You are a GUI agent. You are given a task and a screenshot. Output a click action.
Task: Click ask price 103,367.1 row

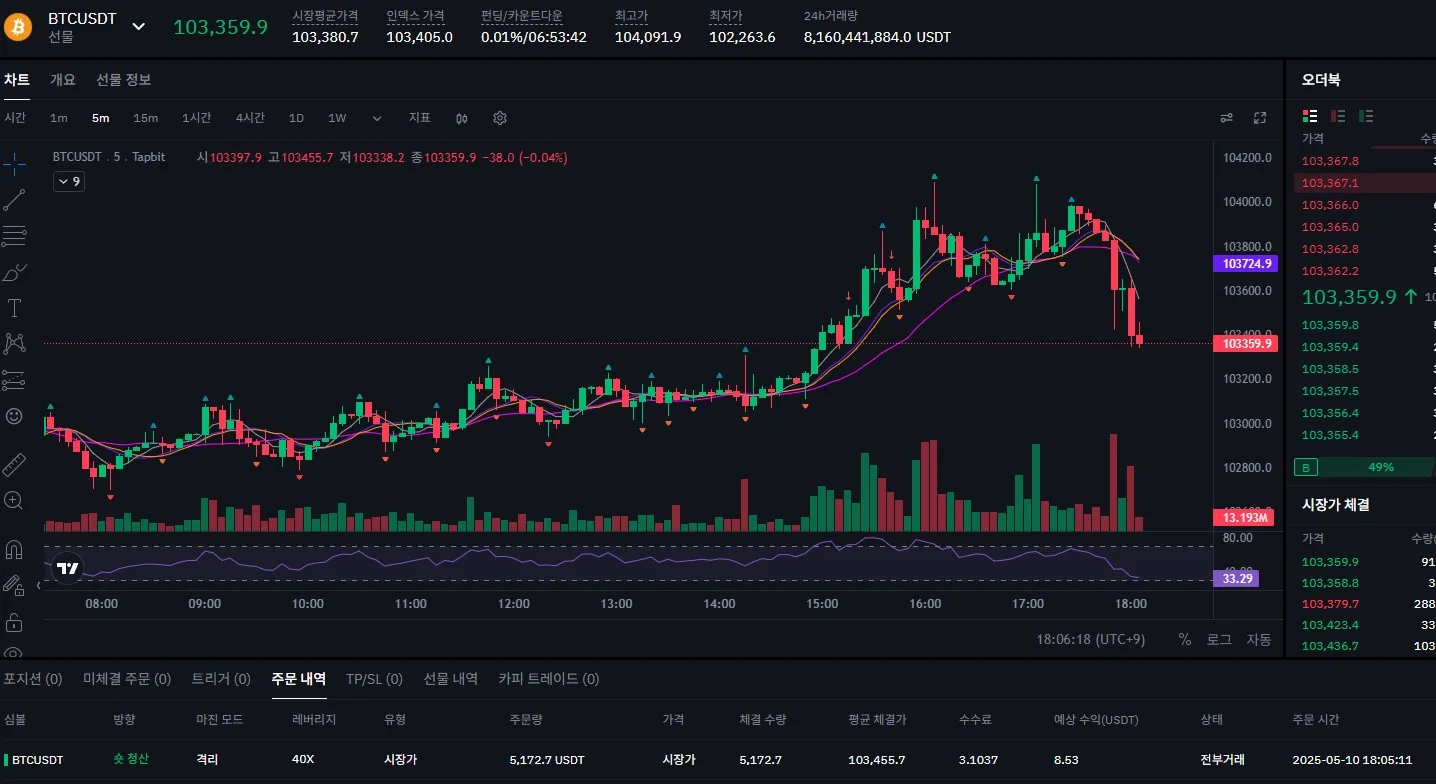[x=1365, y=183]
